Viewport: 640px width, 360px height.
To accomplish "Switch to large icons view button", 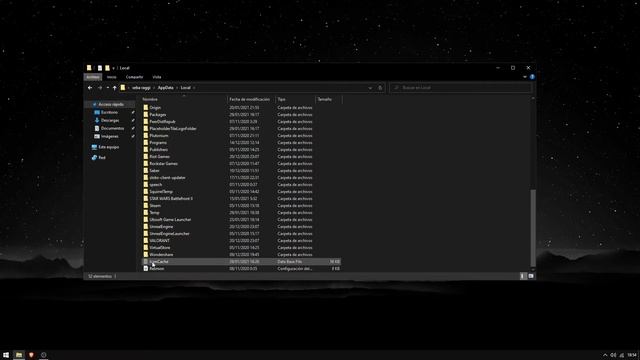I will click(531, 276).
